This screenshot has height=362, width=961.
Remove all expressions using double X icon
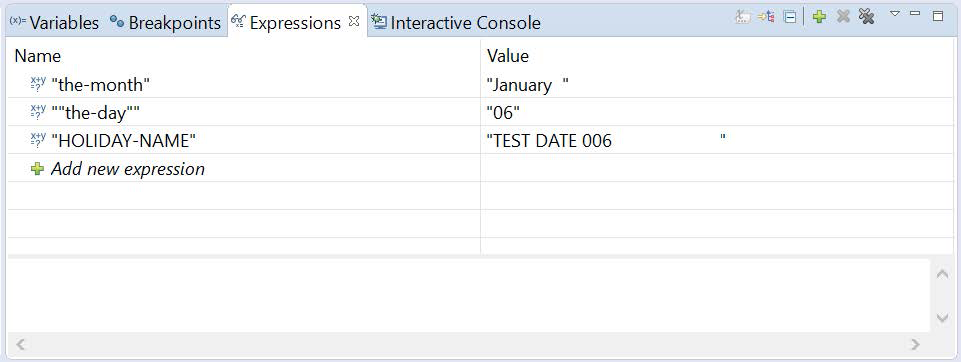(867, 17)
